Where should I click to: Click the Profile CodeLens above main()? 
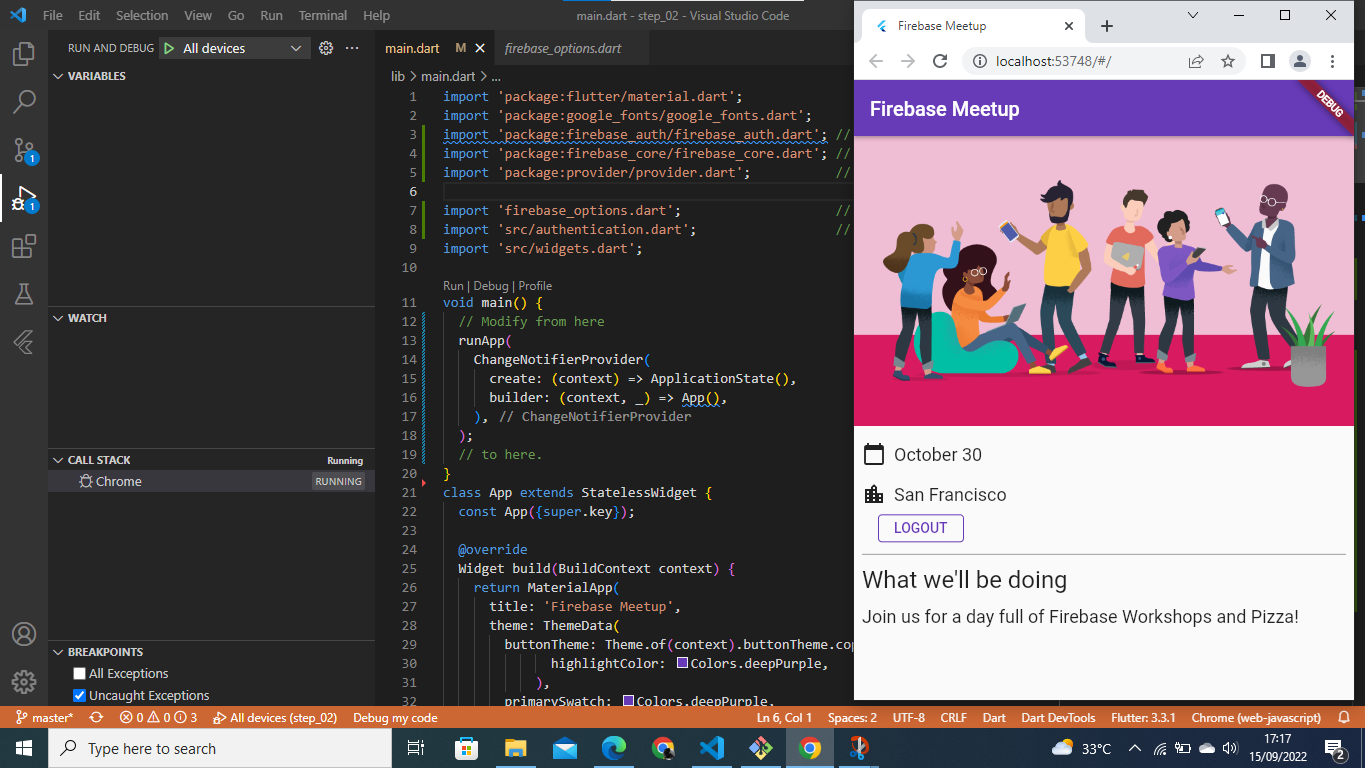point(535,285)
